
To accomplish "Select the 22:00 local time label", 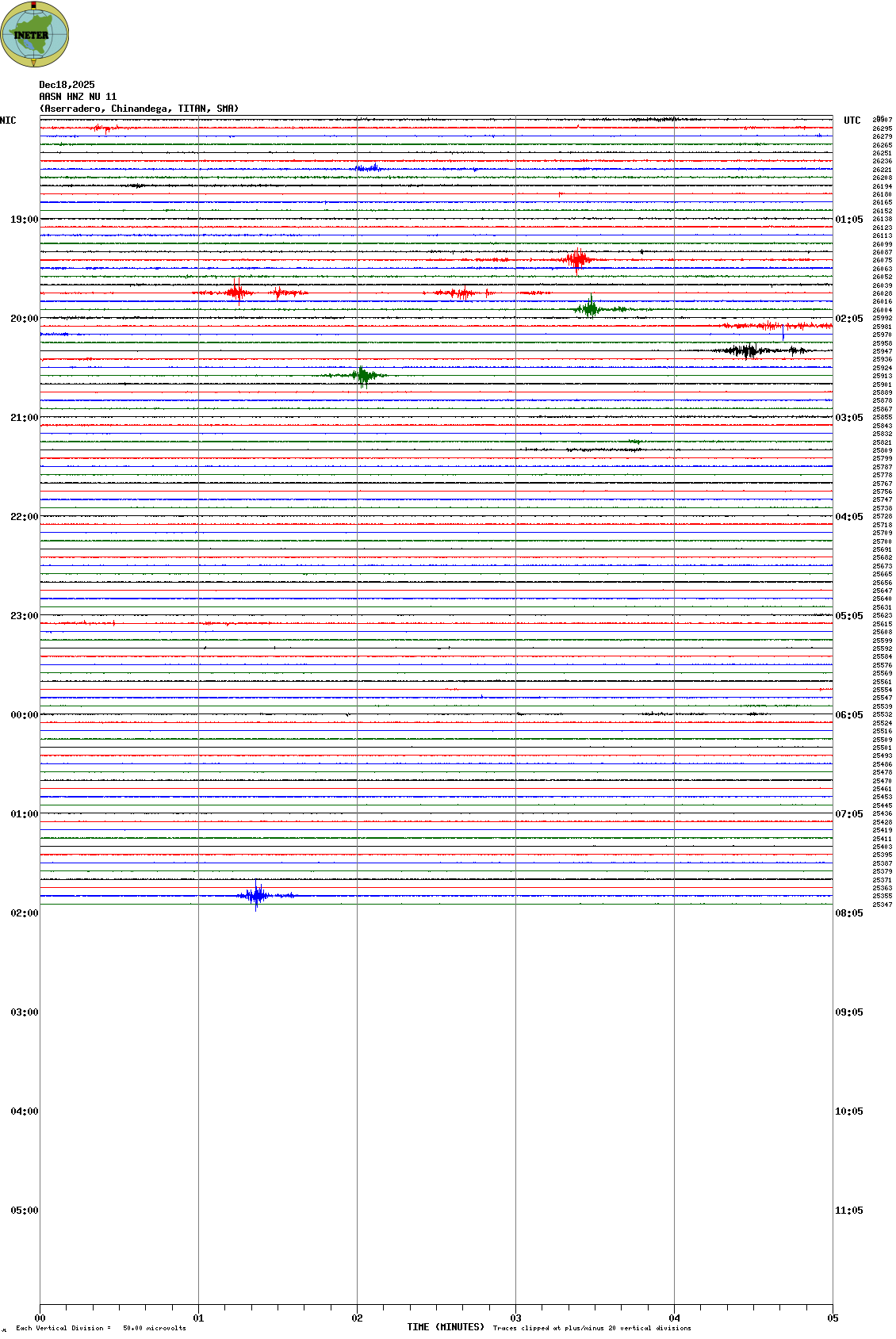I will [24, 517].
